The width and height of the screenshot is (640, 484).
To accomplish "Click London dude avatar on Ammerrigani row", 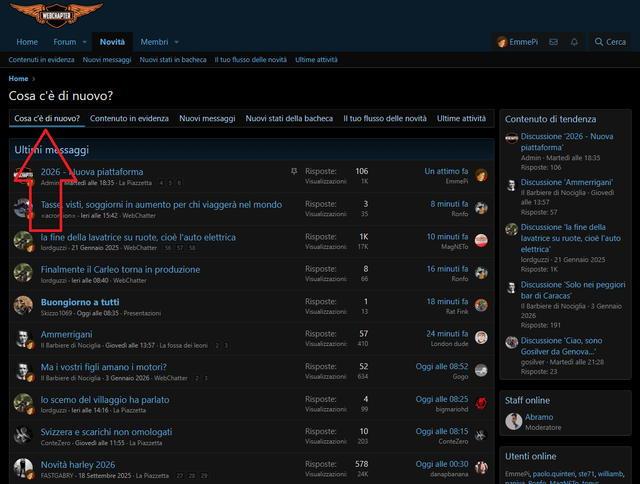I will coord(481,337).
